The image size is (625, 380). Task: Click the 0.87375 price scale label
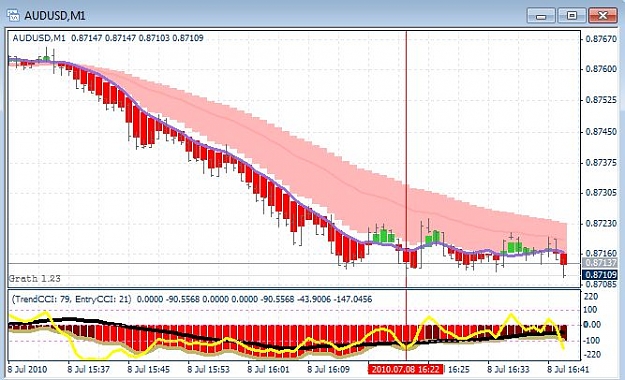[601, 163]
